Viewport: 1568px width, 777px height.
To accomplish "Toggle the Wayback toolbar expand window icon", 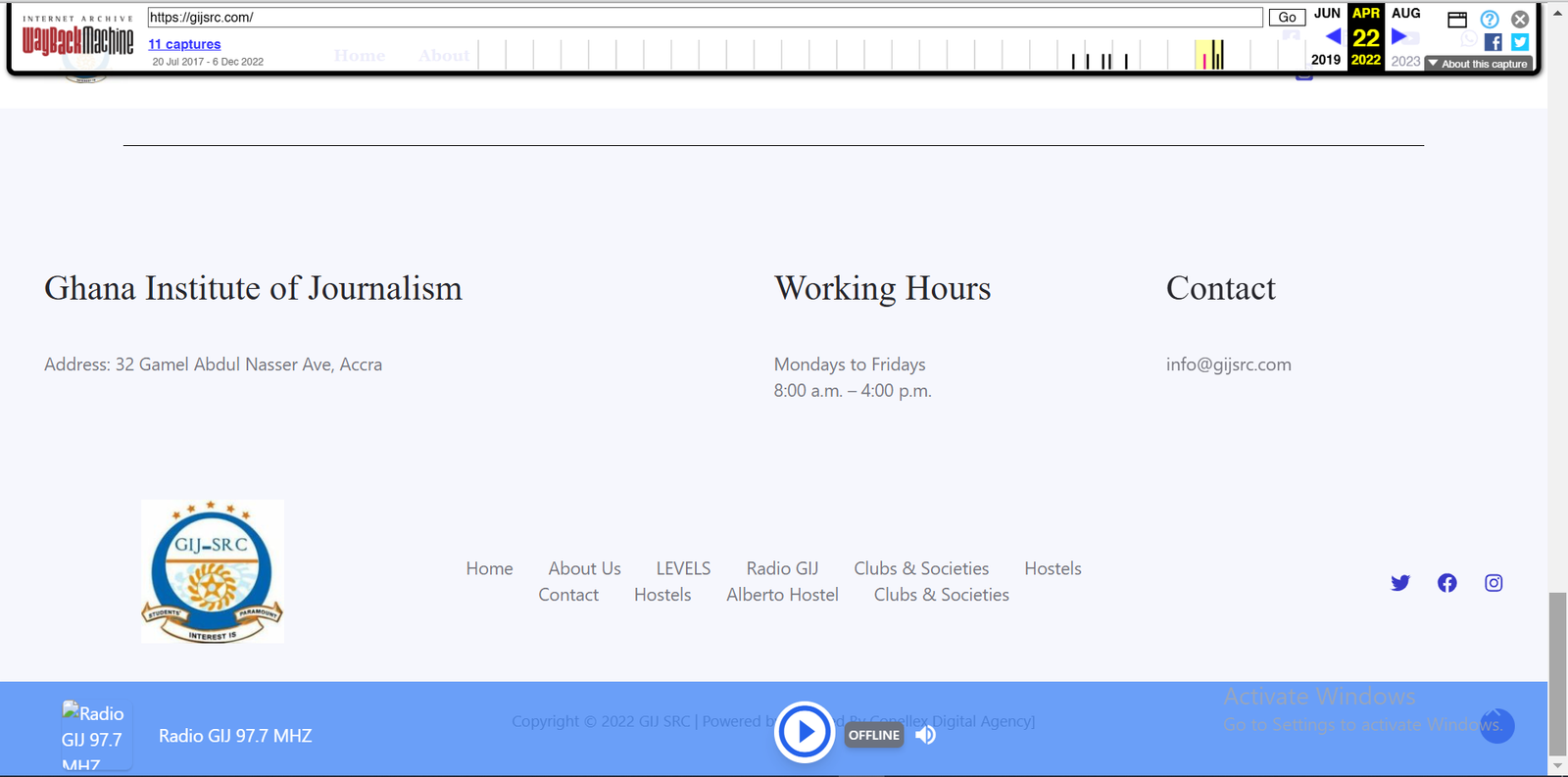I will coord(1457,20).
